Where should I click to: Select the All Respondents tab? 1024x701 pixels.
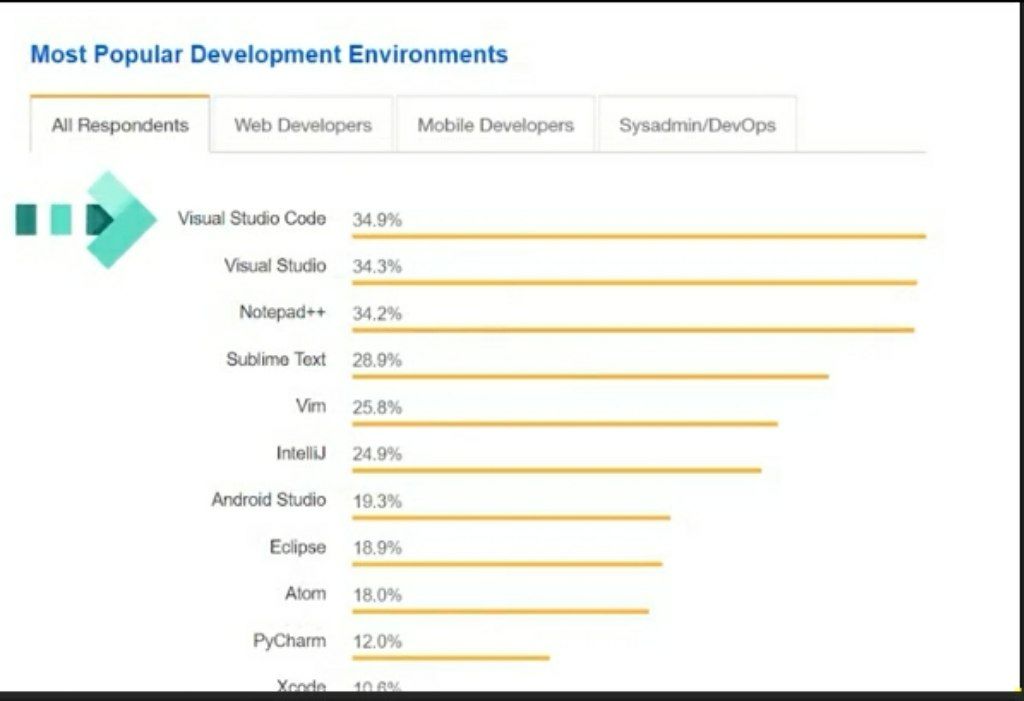[120, 124]
